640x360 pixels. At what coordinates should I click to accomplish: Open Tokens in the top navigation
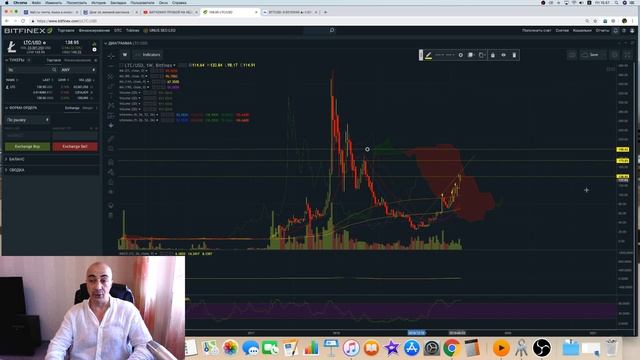(x=132, y=31)
